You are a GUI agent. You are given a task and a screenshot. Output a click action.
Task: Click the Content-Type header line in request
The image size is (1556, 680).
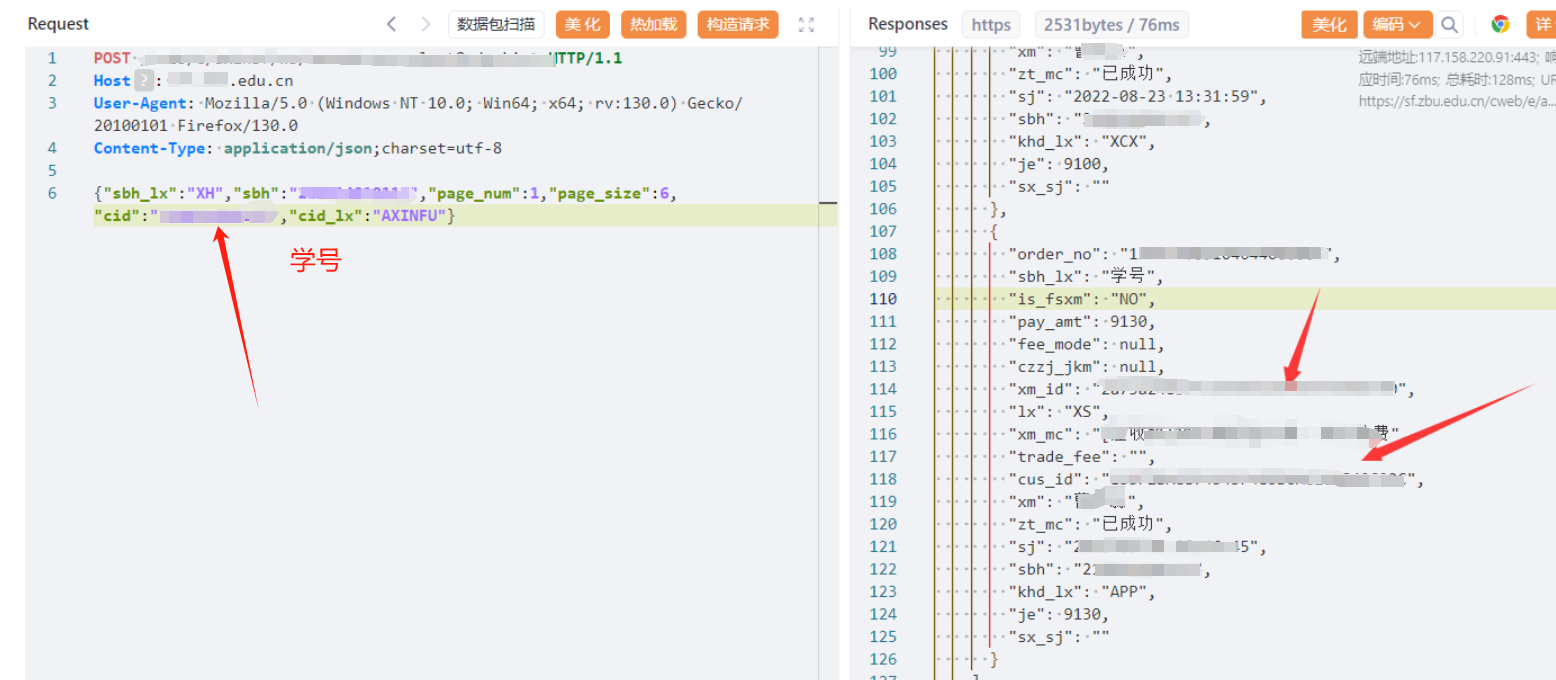(x=297, y=148)
